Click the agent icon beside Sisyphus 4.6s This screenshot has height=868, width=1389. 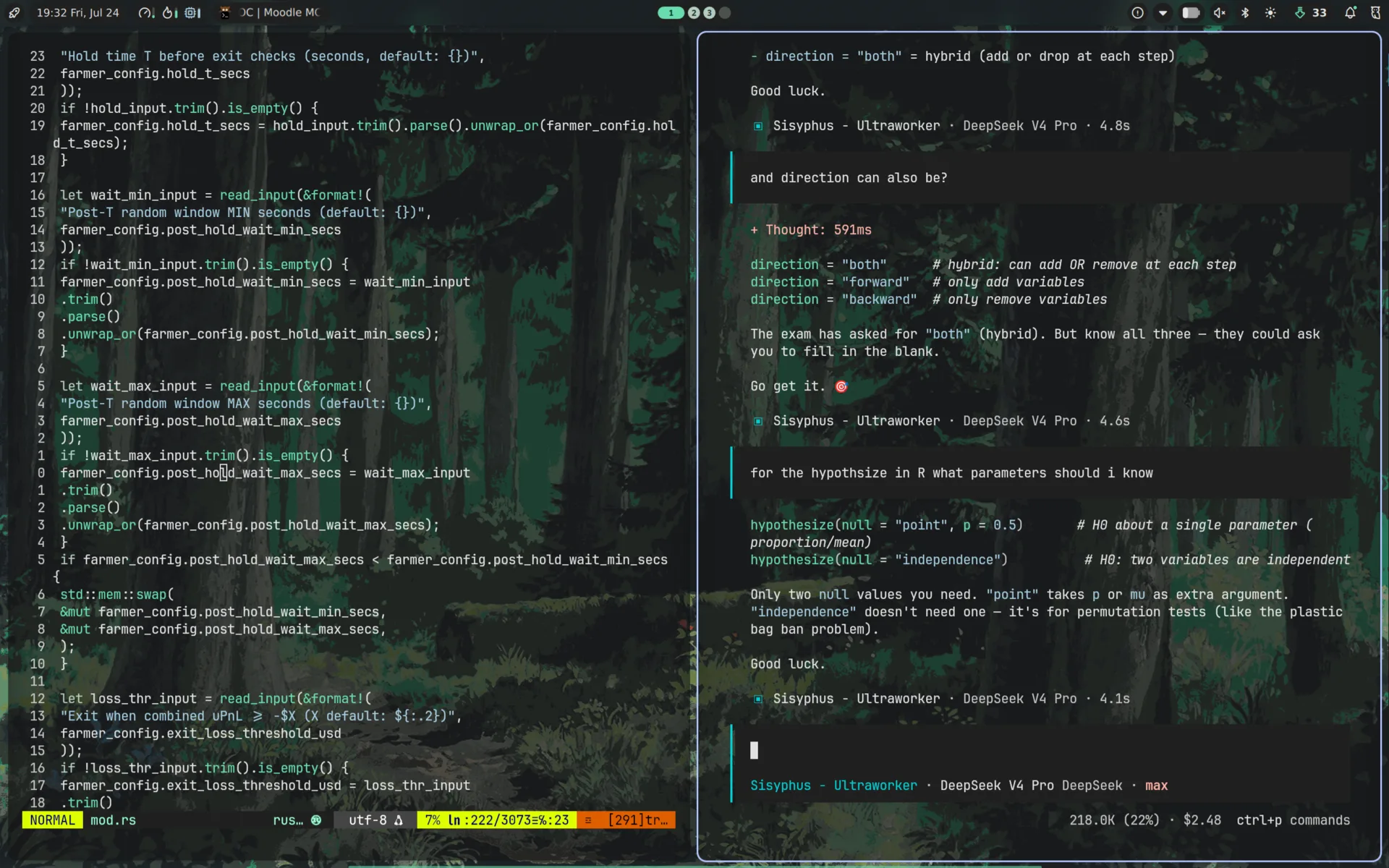pos(758,421)
